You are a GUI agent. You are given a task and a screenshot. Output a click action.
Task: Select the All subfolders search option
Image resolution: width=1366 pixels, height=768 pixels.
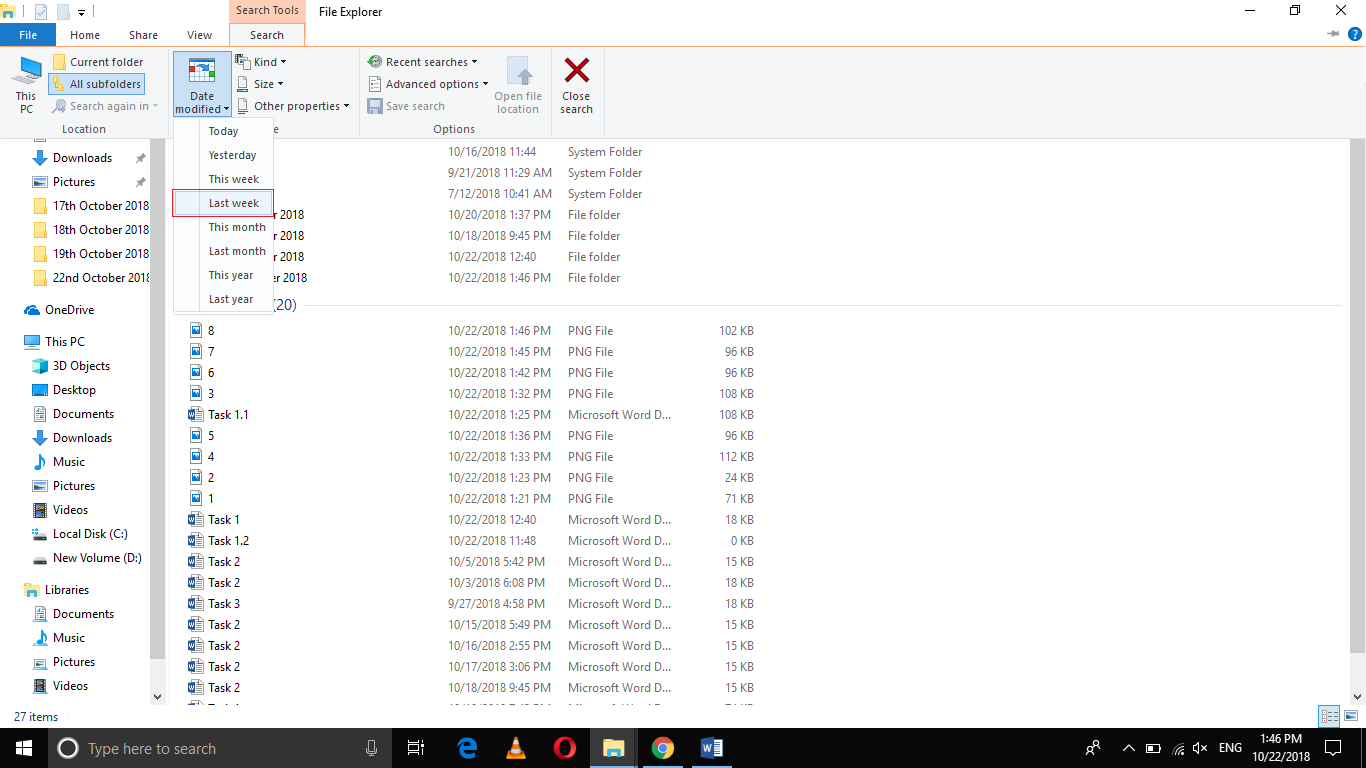pos(96,84)
